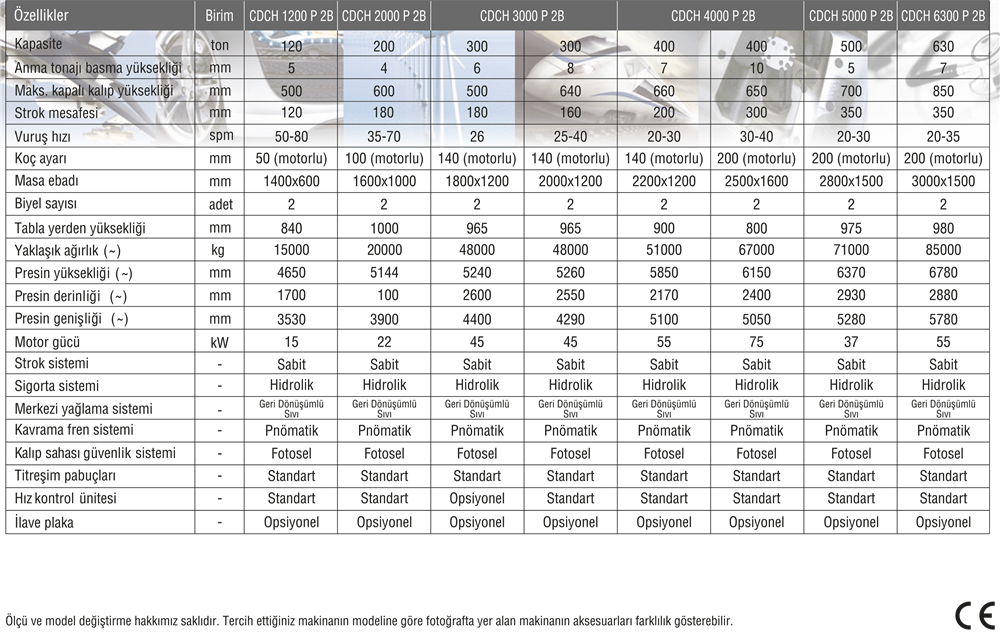Click the Anma tonajı basma yüksekliği label

click(98, 68)
